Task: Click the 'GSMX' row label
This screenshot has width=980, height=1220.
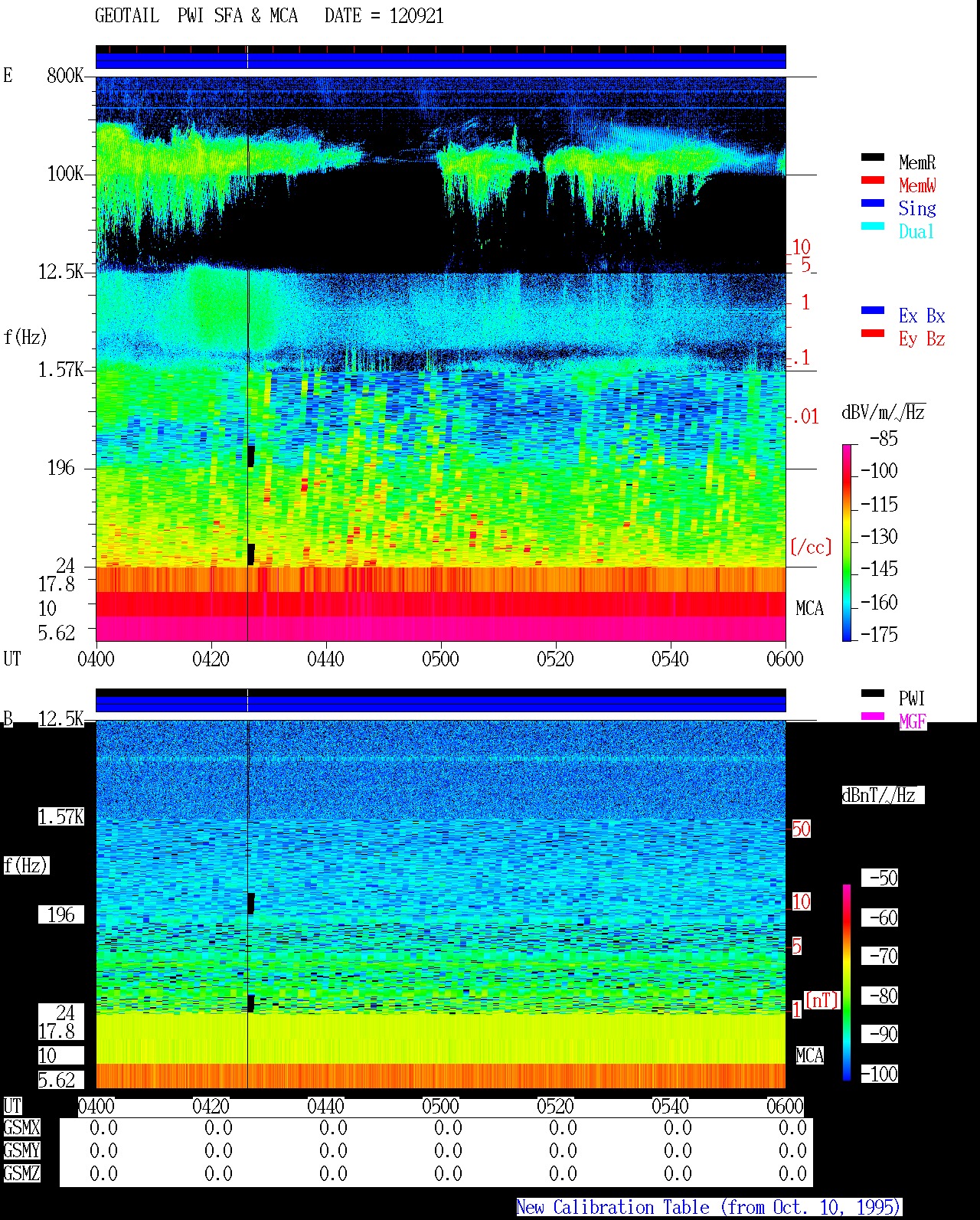Action: pos(21,1127)
